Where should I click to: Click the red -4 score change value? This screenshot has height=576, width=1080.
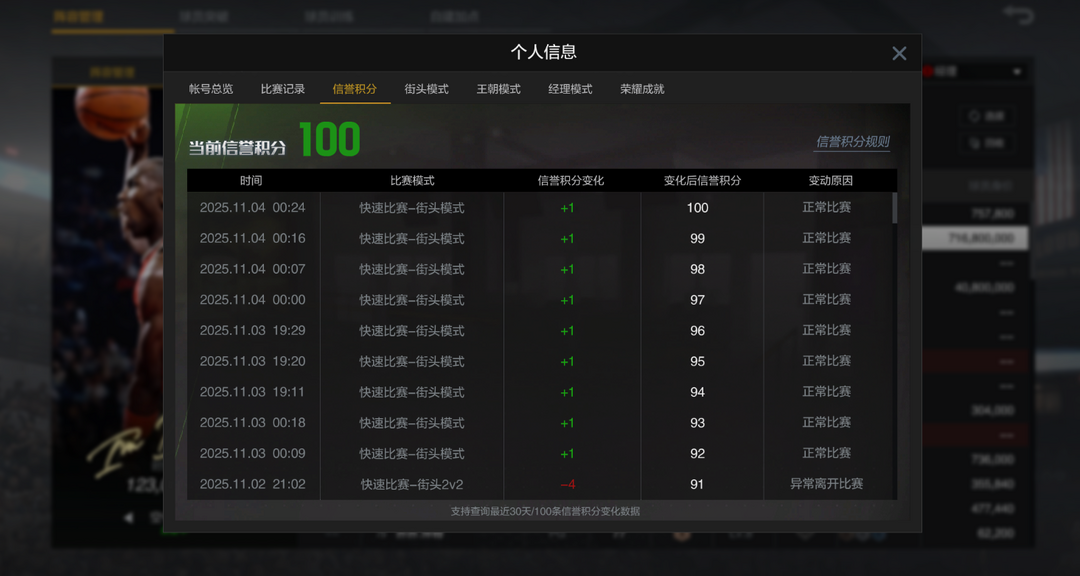pyautogui.click(x=568, y=484)
